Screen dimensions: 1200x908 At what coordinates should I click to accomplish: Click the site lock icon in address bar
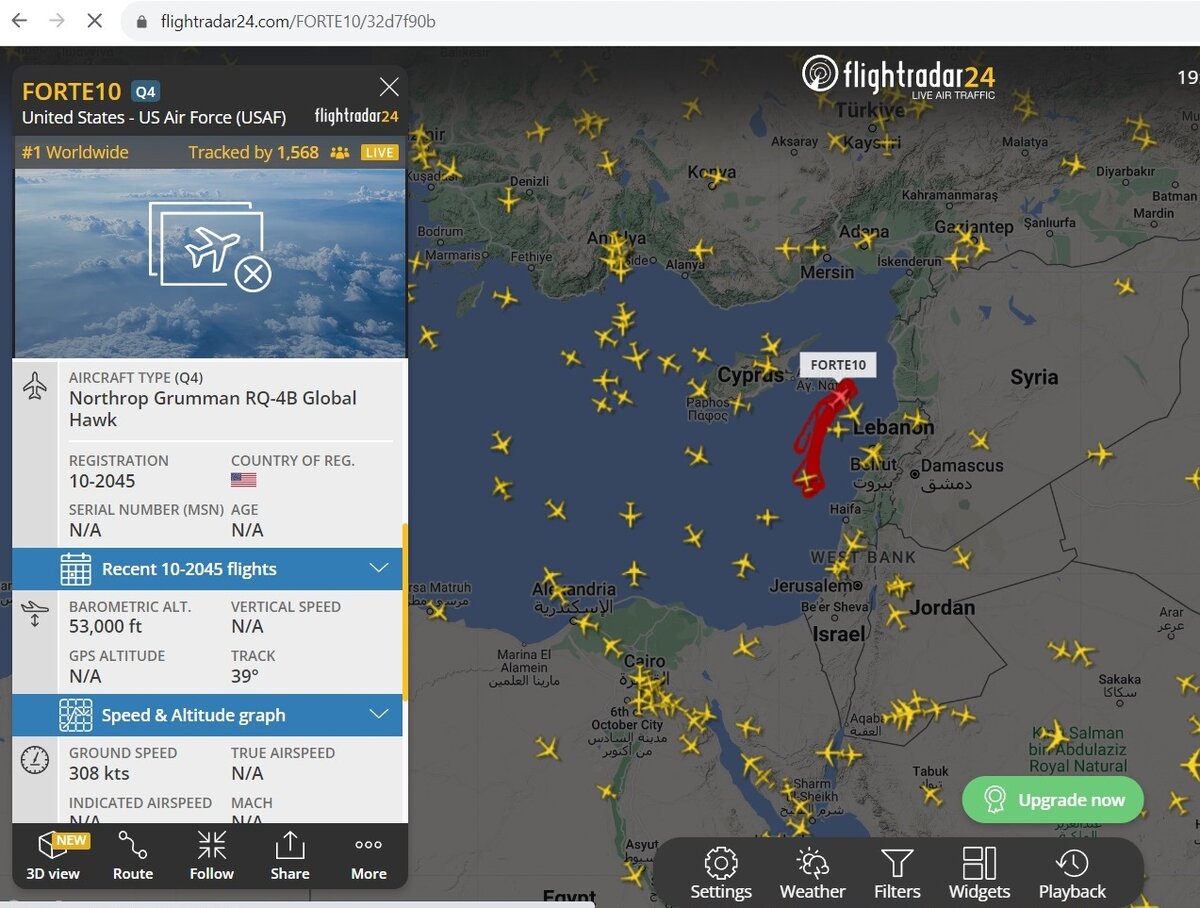click(142, 21)
